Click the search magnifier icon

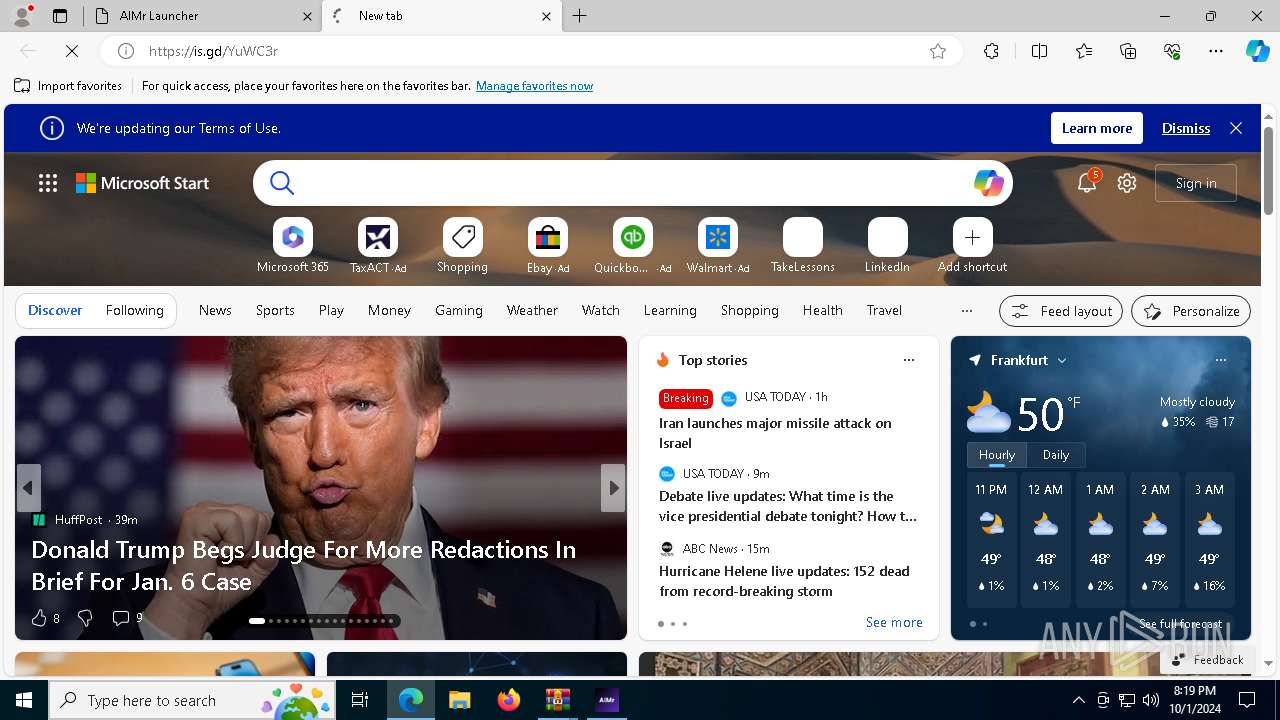[x=282, y=183]
